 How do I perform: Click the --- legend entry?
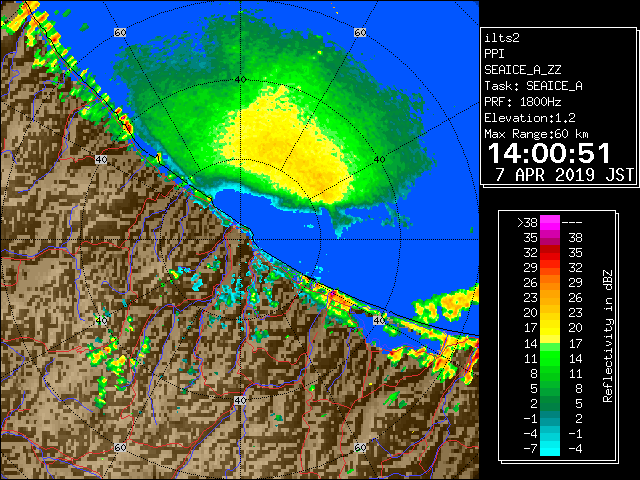[x=572, y=223]
